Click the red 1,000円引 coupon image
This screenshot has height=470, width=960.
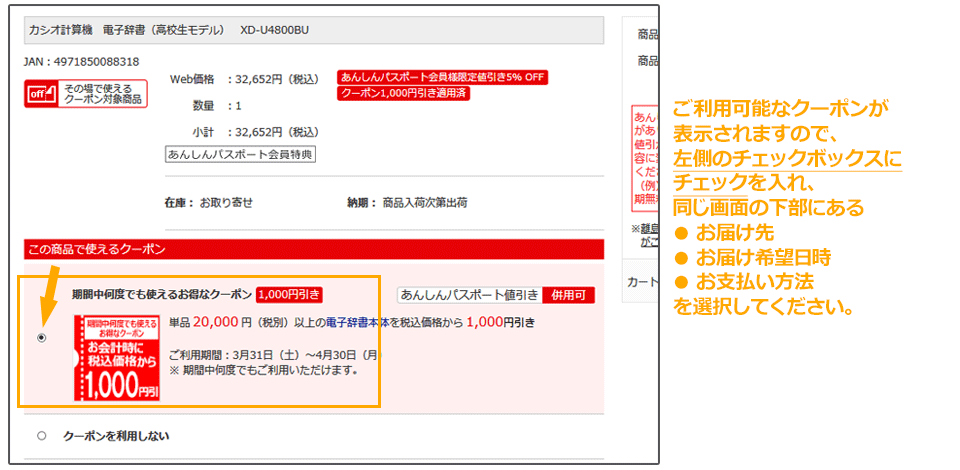pos(117,358)
